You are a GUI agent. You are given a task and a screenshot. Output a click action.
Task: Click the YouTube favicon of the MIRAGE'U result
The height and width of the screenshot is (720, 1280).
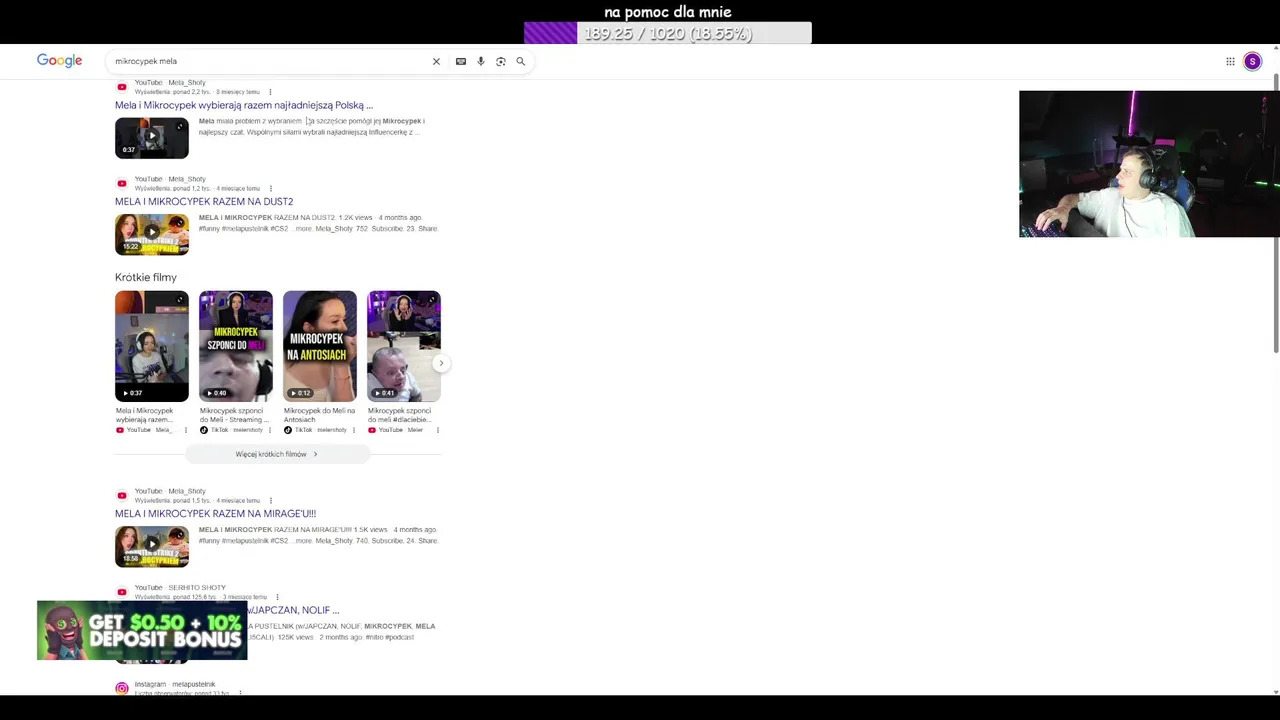pyautogui.click(x=122, y=495)
